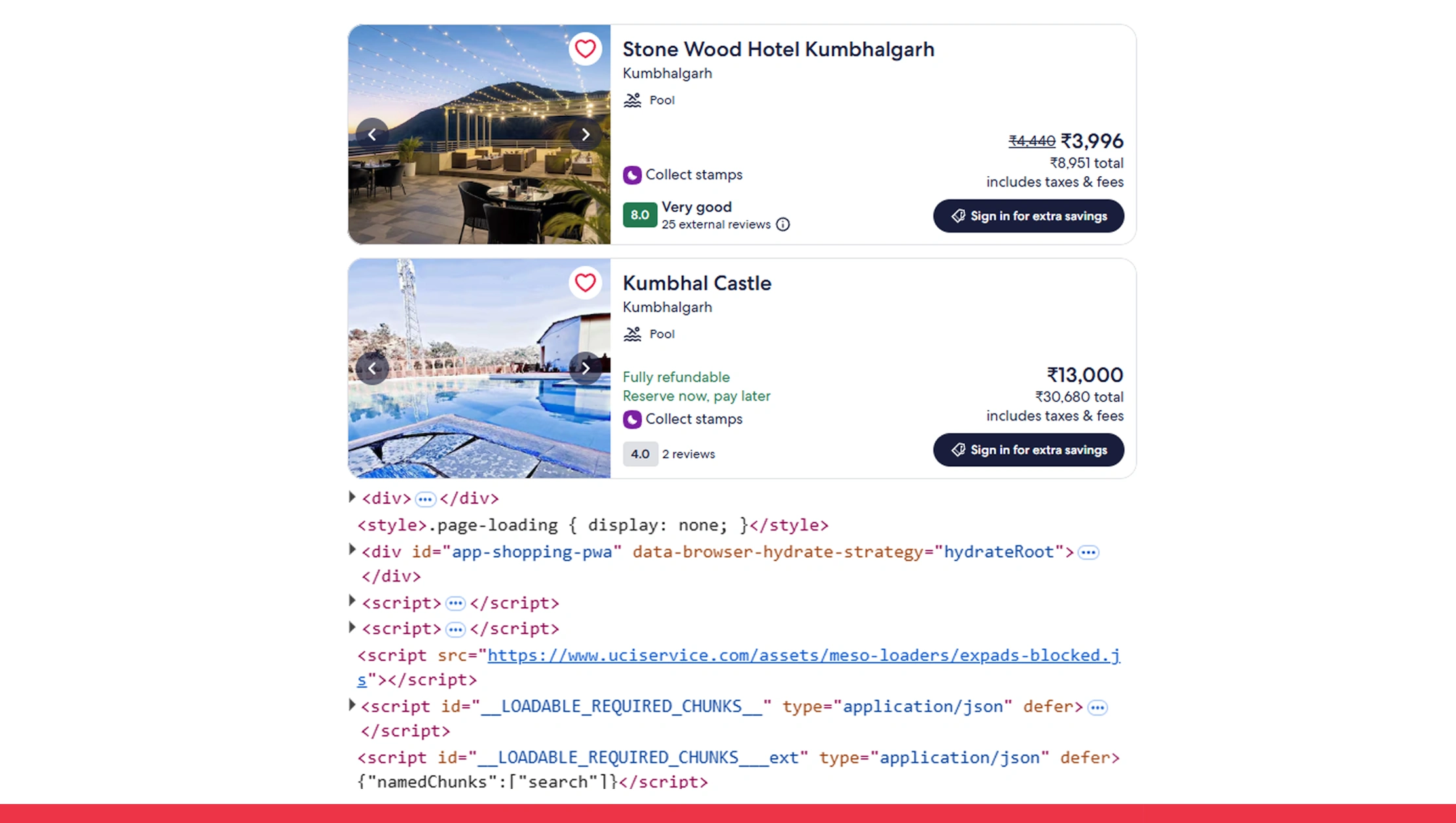
Task: Open the Stone Wood Hotel Kumbhalgarh title
Action: click(778, 50)
